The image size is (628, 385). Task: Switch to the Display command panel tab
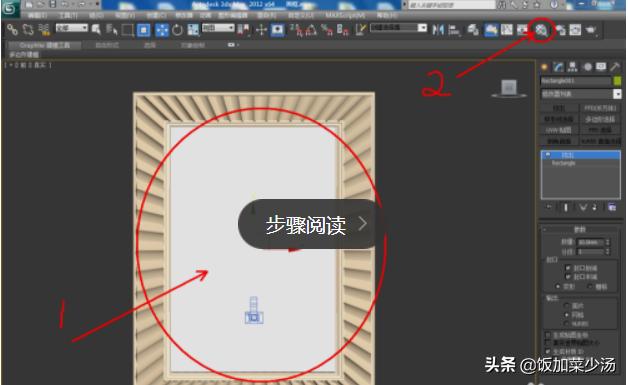click(x=601, y=67)
